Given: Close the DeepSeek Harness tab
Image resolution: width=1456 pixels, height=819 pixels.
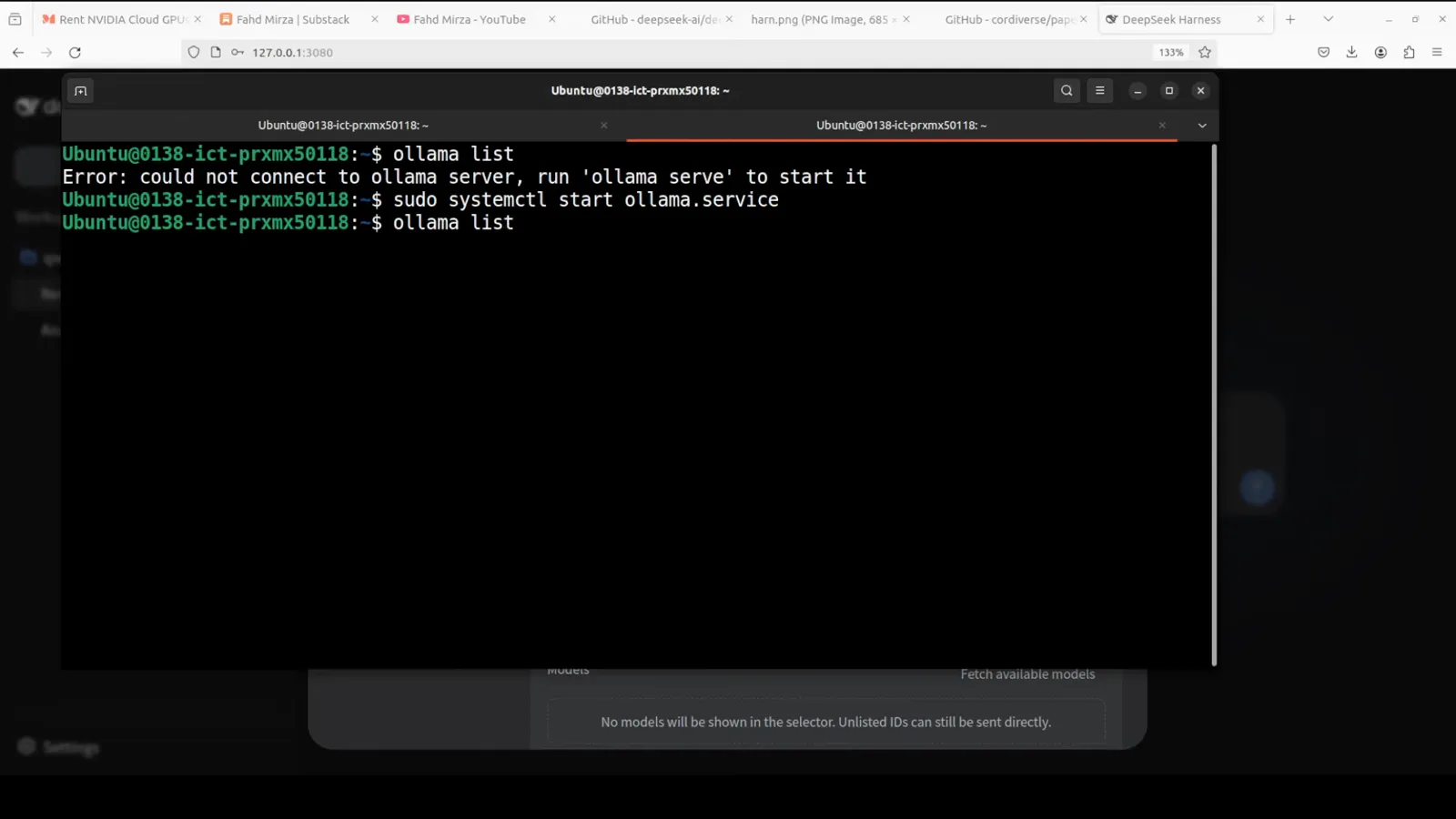Looking at the screenshot, I should coord(1260,19).
